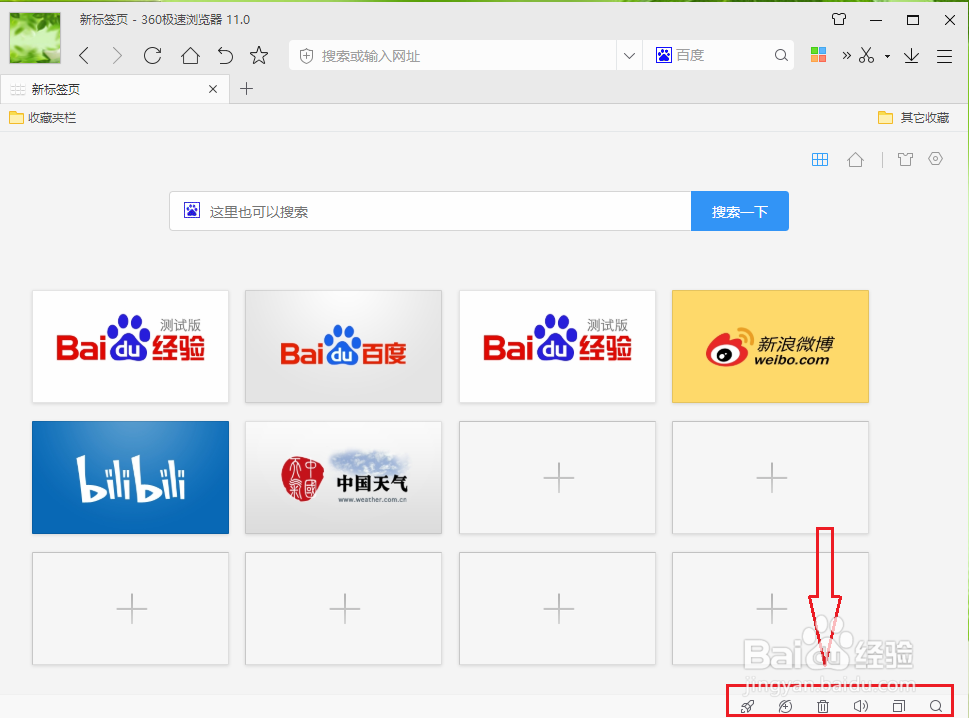Image resolution: width=969 pixels, height=718 pixels.
Task: Click the colorful extensions grid icon
Action: pyautogui.click(x=818, y=56)
